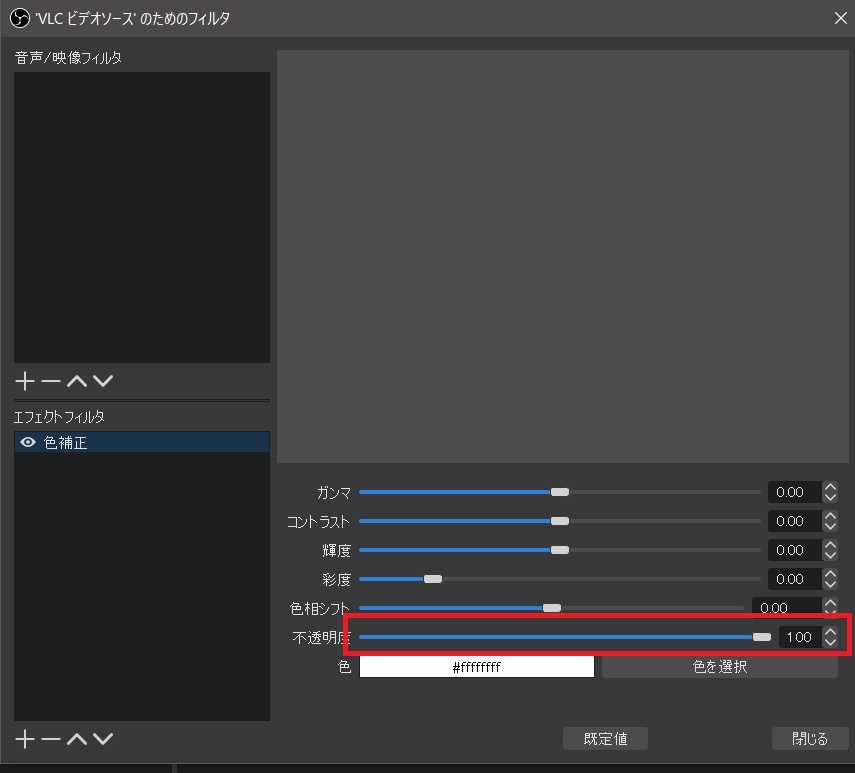The image size is (855, 773).
Task: Add a new audio/video filter with plus icon
Action: click(25, 381)
